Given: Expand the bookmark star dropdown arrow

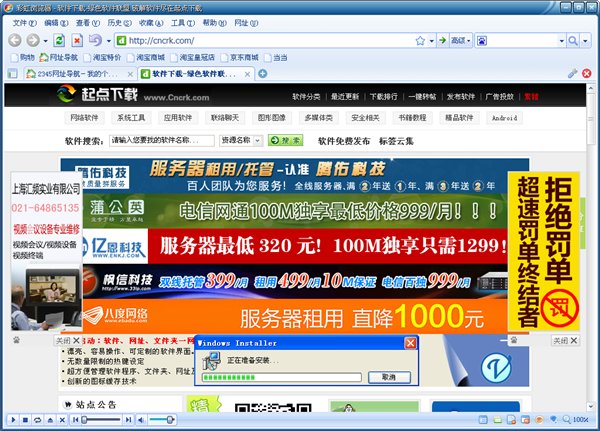Looking at the screenshot, I should click(x=431, y=41).
